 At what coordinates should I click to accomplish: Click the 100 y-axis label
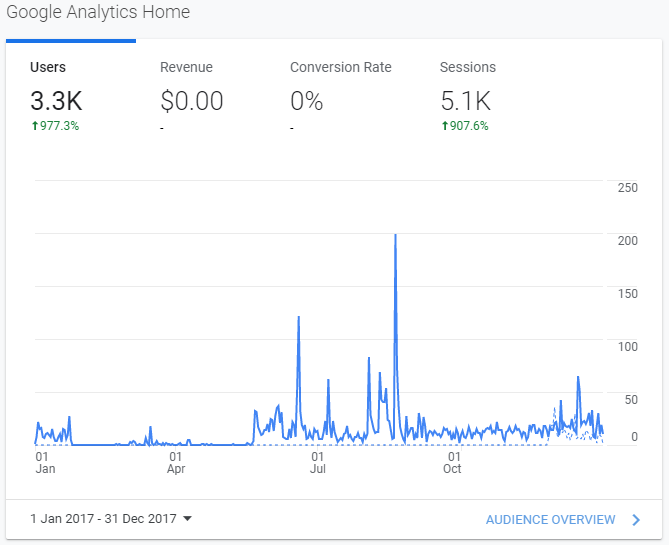tap(628, 347)
